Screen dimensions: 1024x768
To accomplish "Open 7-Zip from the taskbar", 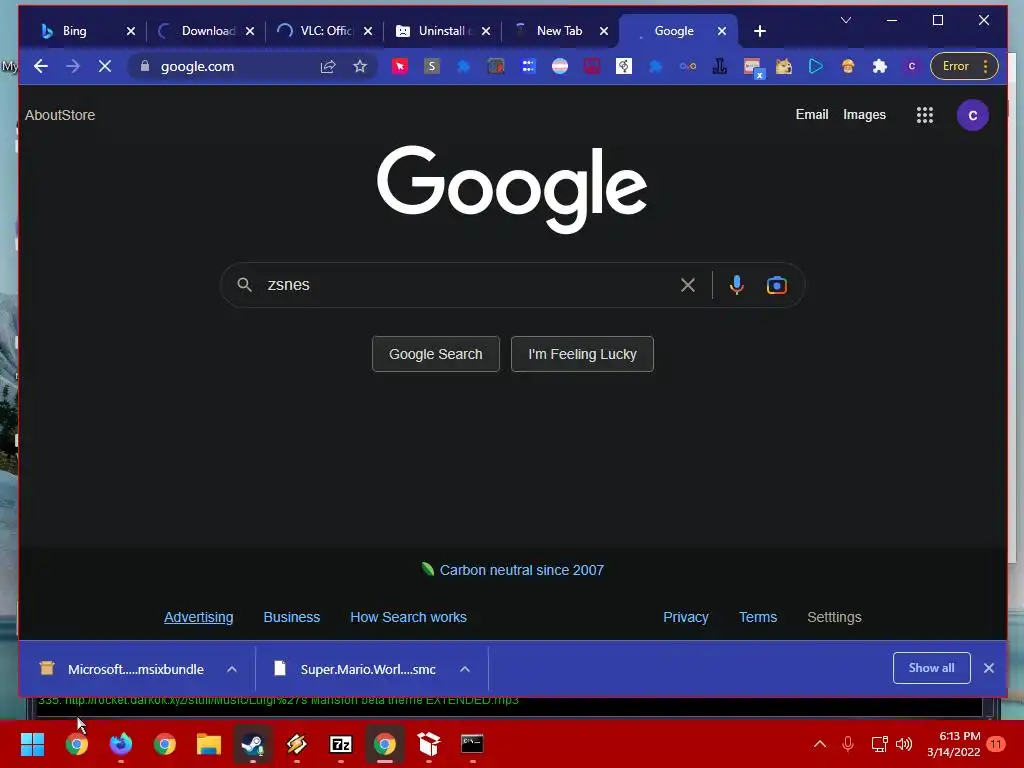I will pyautogui.click(x=340, y=744).
